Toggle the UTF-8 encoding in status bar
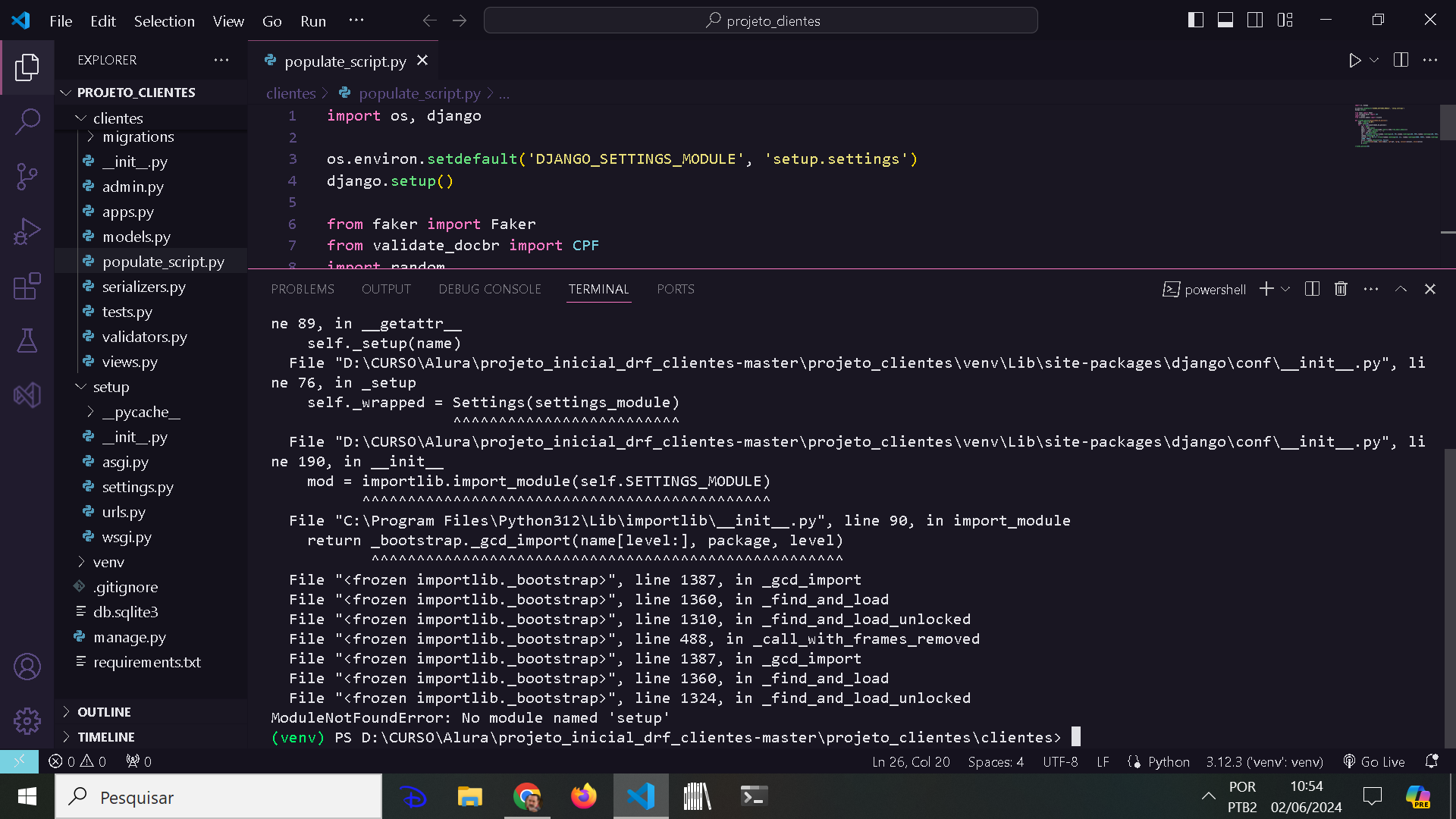The image size is (1456, 819). coord(1060,761)
